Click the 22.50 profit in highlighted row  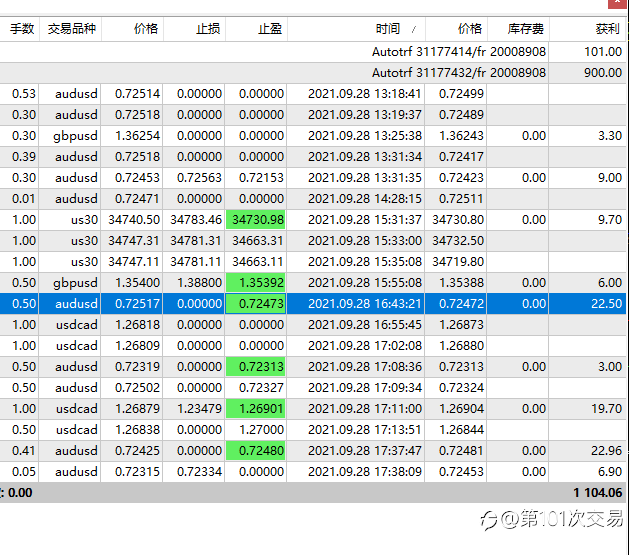point(606,304)
